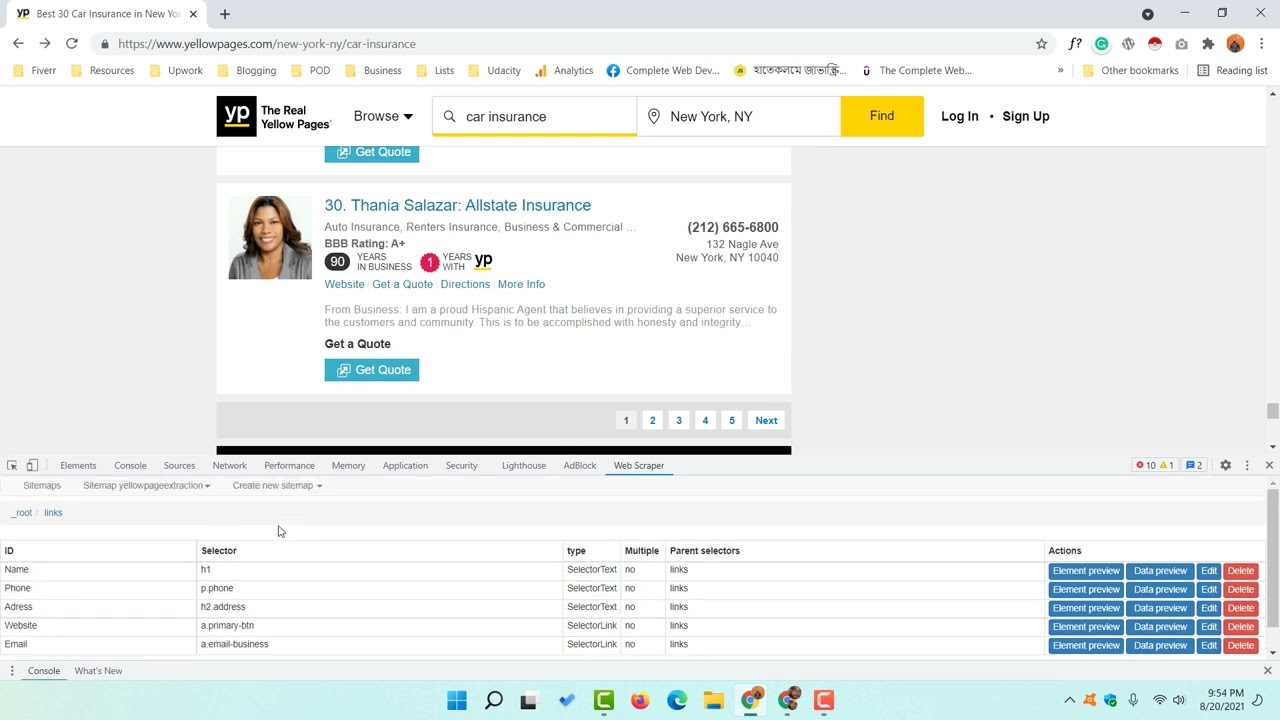Open the Extensions puzzle icon
Image resolution: width=1280 pixels, height=720 pixels.
pyautogui.click(x=1208, y=44)
